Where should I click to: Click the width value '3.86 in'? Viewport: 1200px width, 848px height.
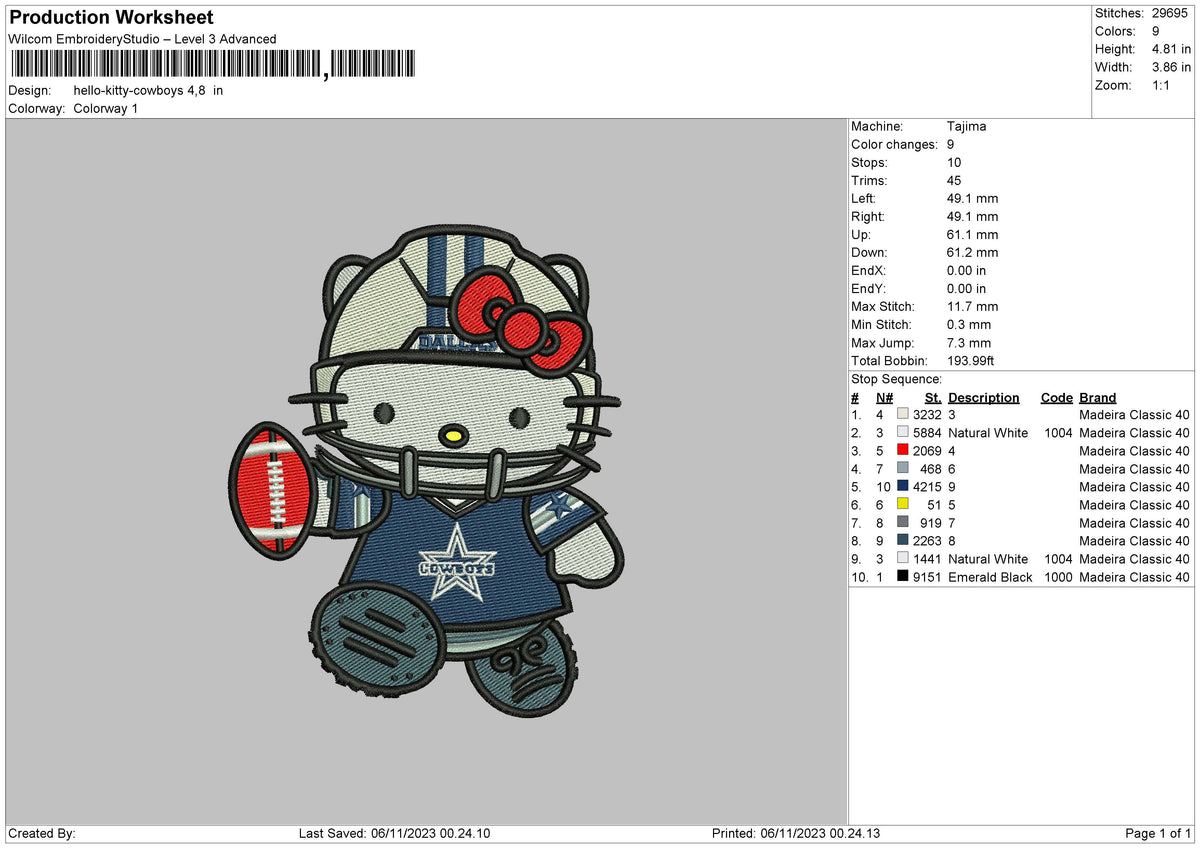coord(1172,67)
